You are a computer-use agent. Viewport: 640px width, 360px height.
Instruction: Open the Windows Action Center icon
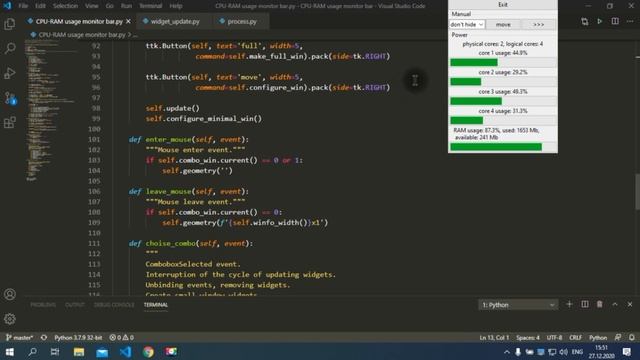pos(627,351)
